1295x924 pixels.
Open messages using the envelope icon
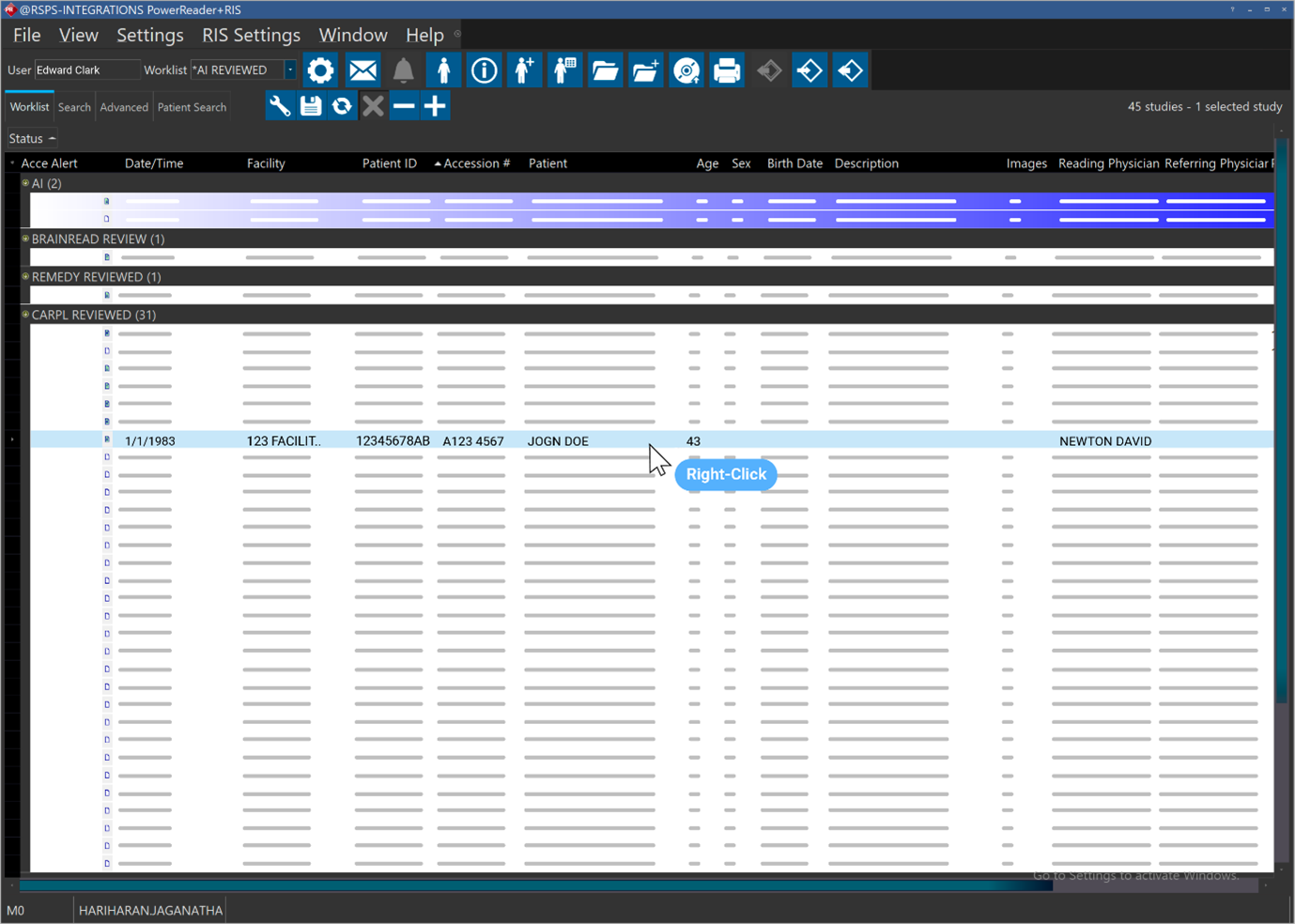362,69
